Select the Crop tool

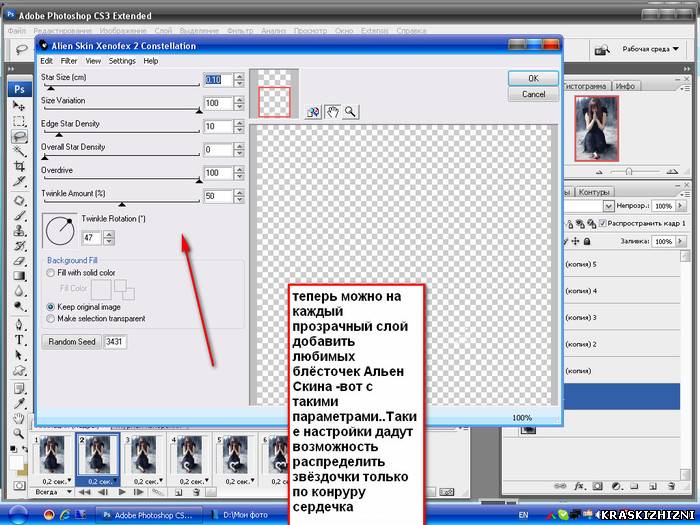click(19, 166)
